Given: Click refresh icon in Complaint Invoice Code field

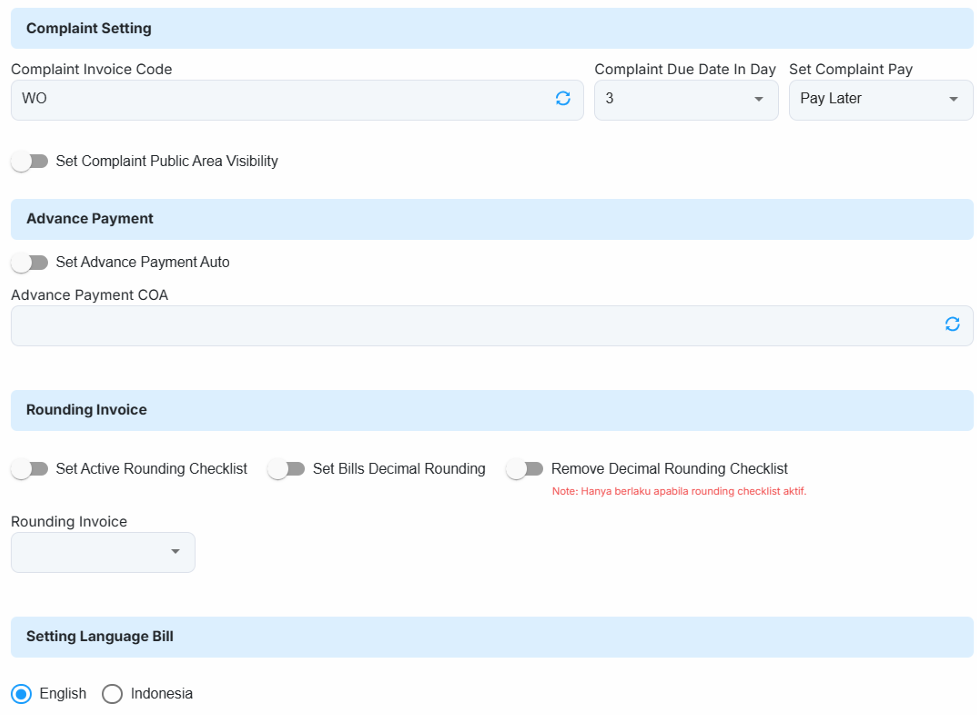Looking at the screenshot, I should point(563,98).
